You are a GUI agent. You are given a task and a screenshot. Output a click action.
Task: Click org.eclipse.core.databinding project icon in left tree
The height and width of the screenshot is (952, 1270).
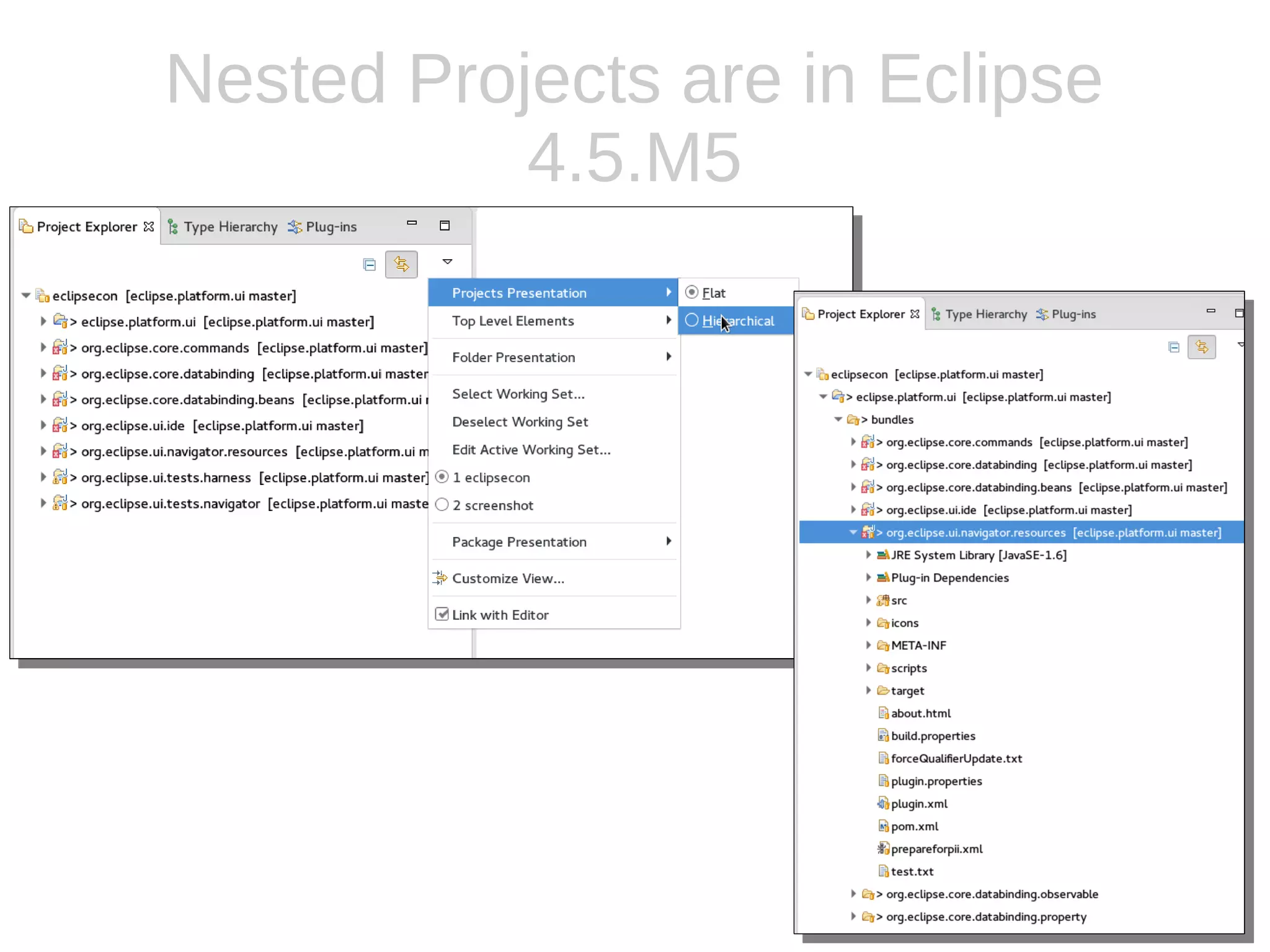(60, 373)
